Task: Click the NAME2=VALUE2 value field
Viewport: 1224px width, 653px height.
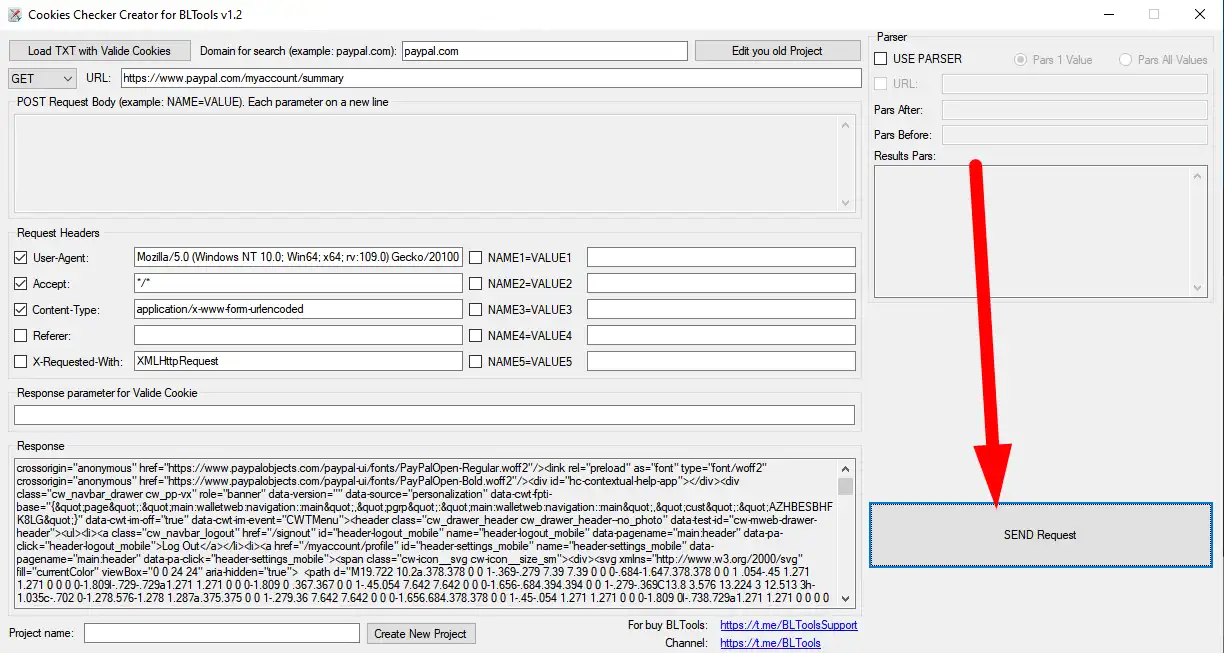Action: pyautogui.click(x=721, y=284)
